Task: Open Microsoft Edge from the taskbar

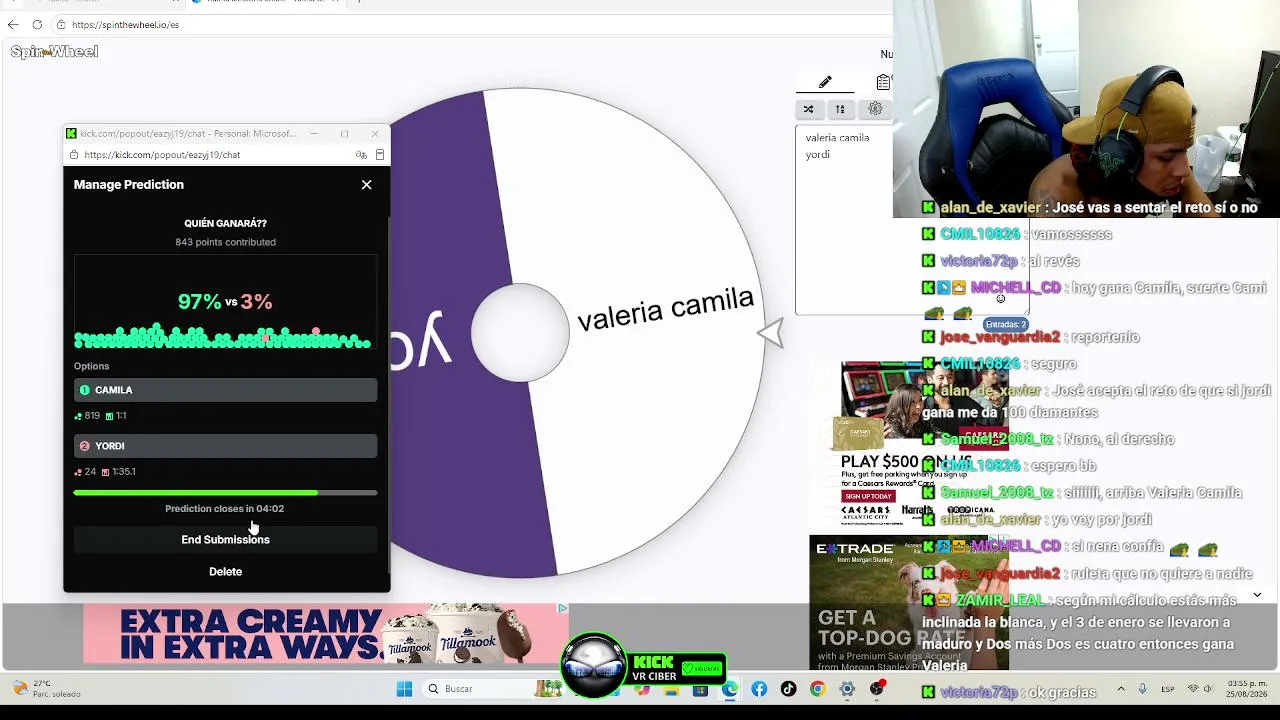Action: tap(731, 689)
